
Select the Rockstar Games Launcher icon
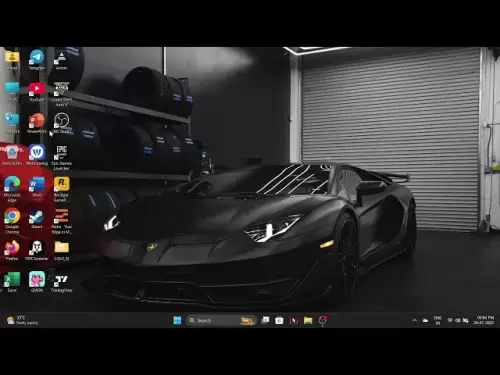click(61, 189)
